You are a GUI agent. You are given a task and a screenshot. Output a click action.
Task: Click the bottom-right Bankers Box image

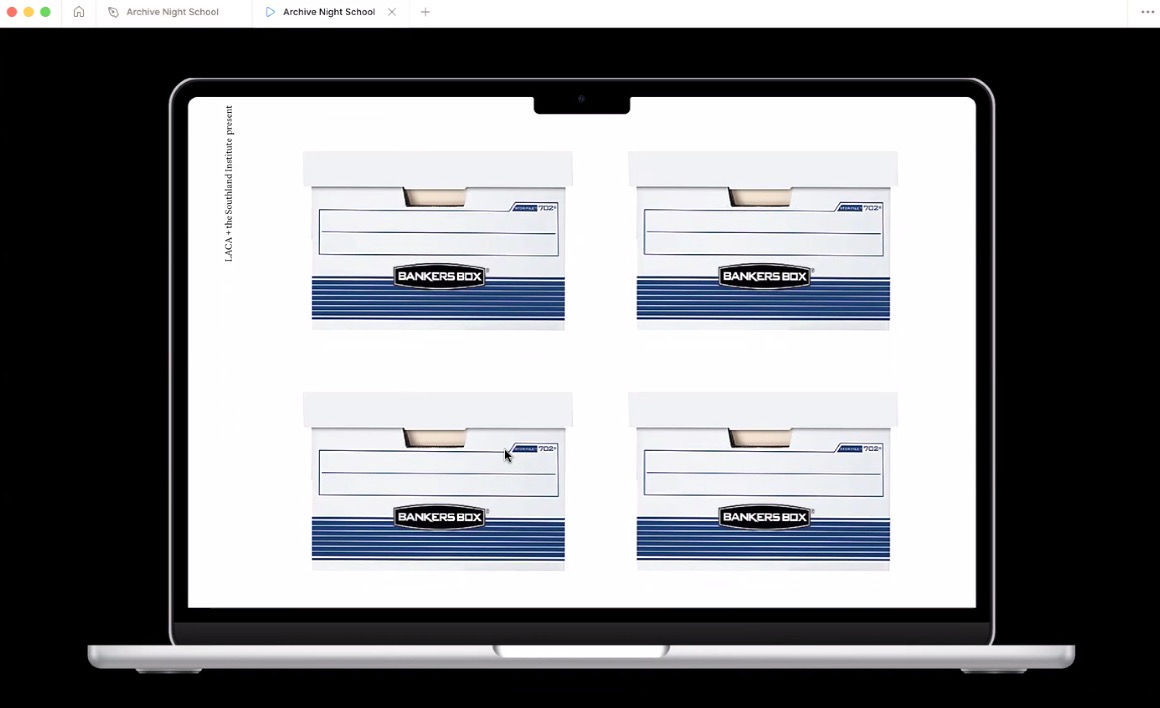763,482
